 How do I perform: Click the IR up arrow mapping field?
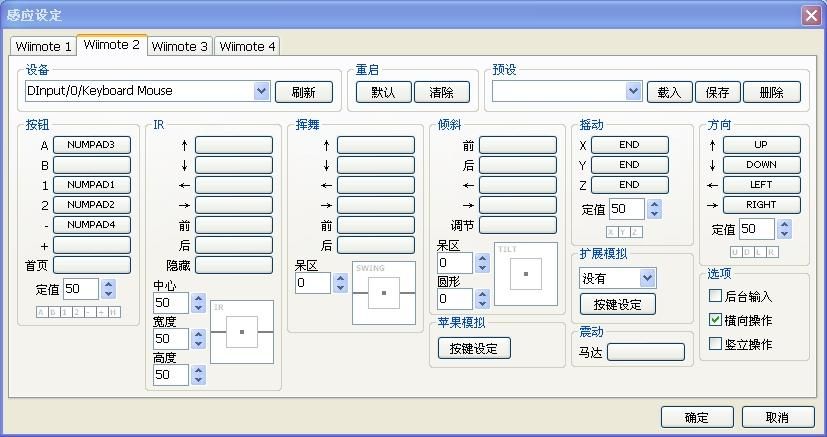(x=234, y=145)
